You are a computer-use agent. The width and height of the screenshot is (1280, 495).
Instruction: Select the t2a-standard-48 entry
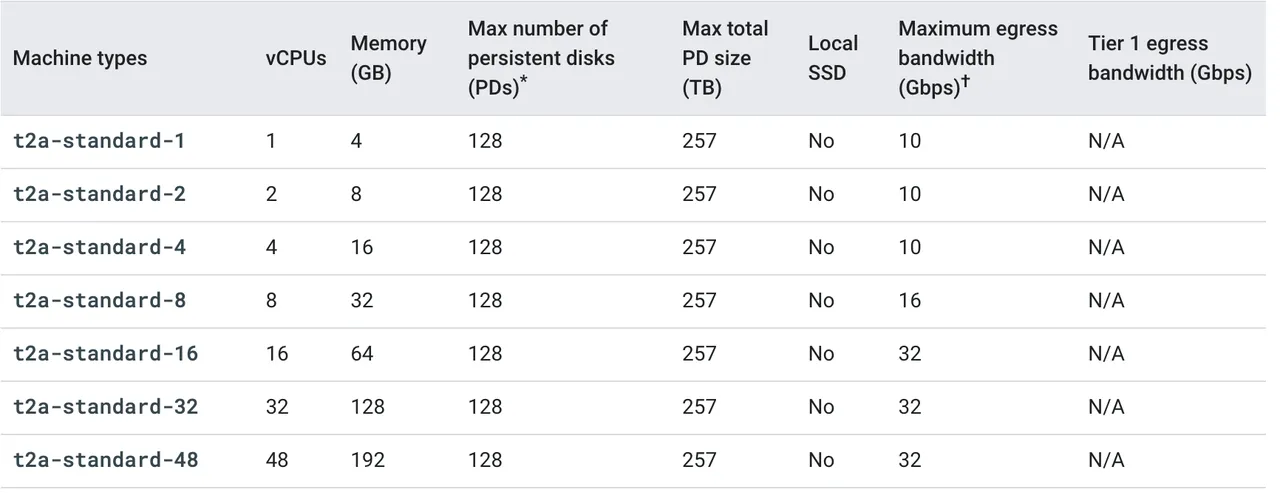click(x=105, y=459)
